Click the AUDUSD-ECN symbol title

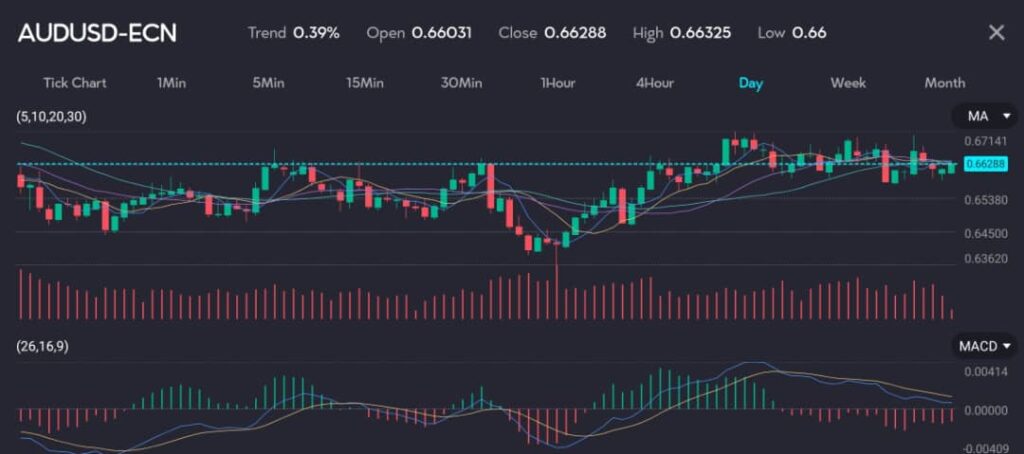point(97,33)
